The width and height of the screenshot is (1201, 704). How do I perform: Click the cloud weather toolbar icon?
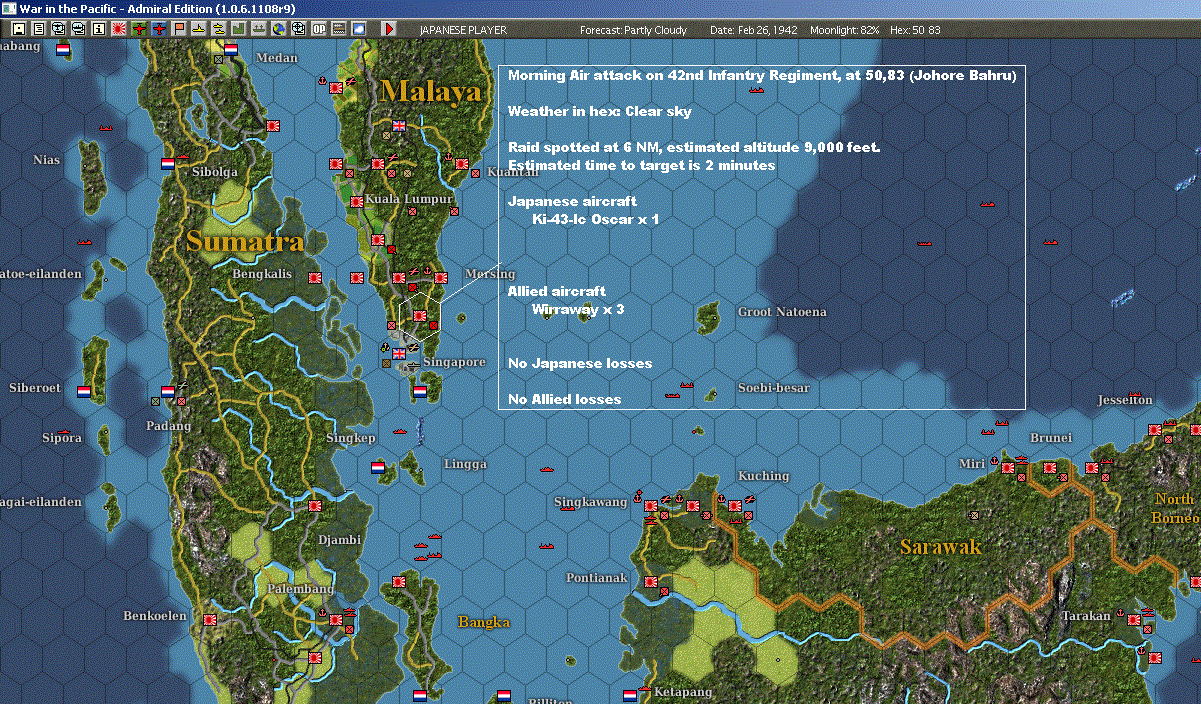click(x=358, y=30)
